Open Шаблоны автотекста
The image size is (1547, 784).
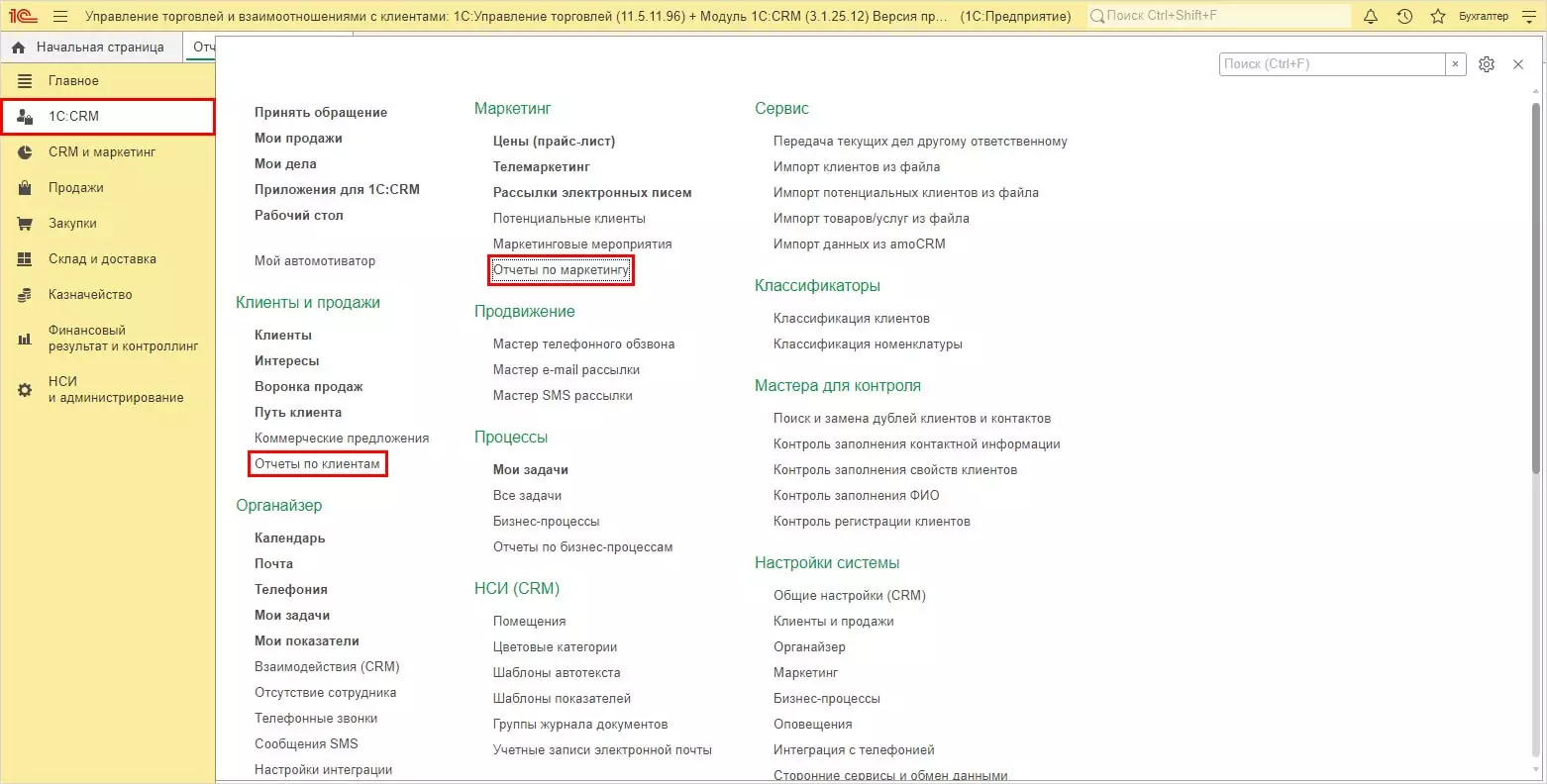click(557, 672)
